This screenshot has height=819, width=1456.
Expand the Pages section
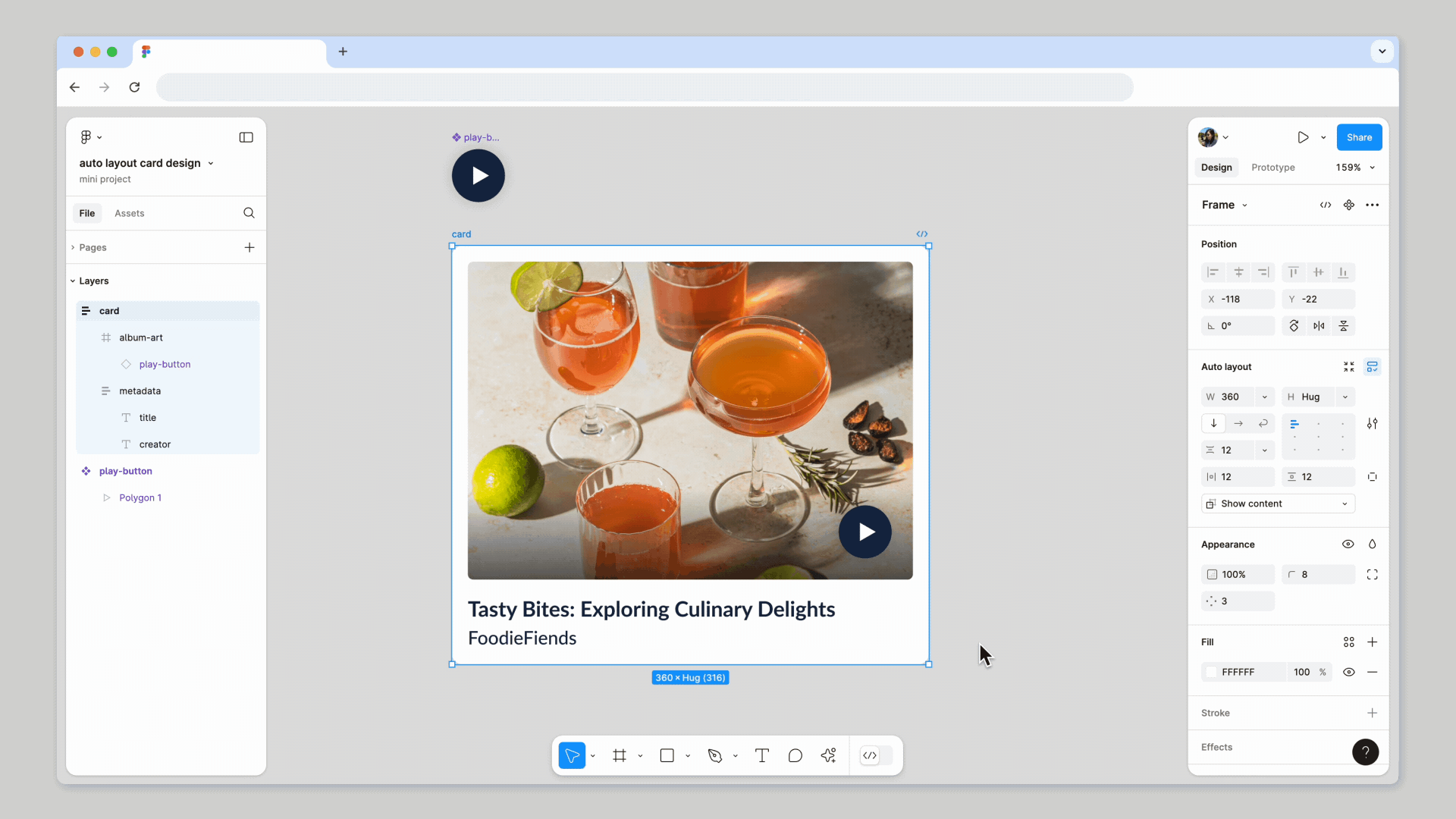pos(93,247)
